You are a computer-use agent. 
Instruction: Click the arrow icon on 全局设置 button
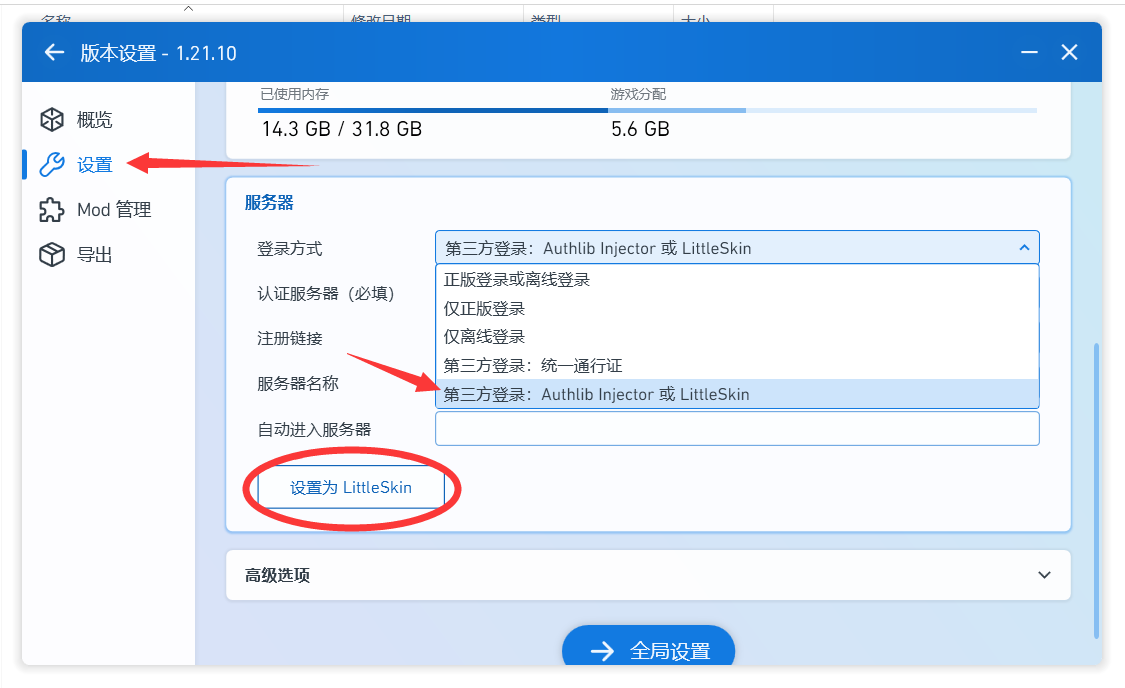pos(602,651)
